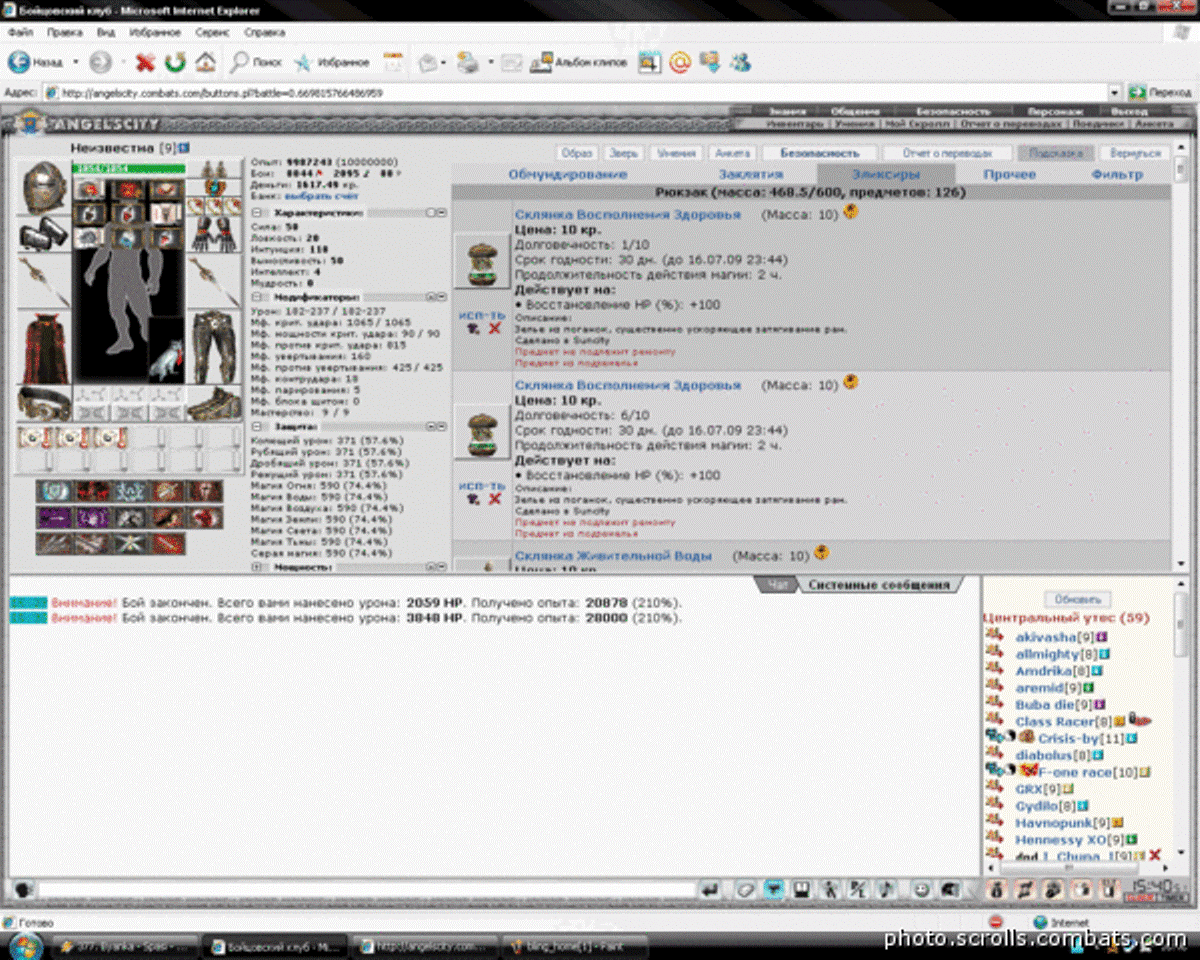
Task: Open the Избранное favorites star button
Action: point(331,62)
